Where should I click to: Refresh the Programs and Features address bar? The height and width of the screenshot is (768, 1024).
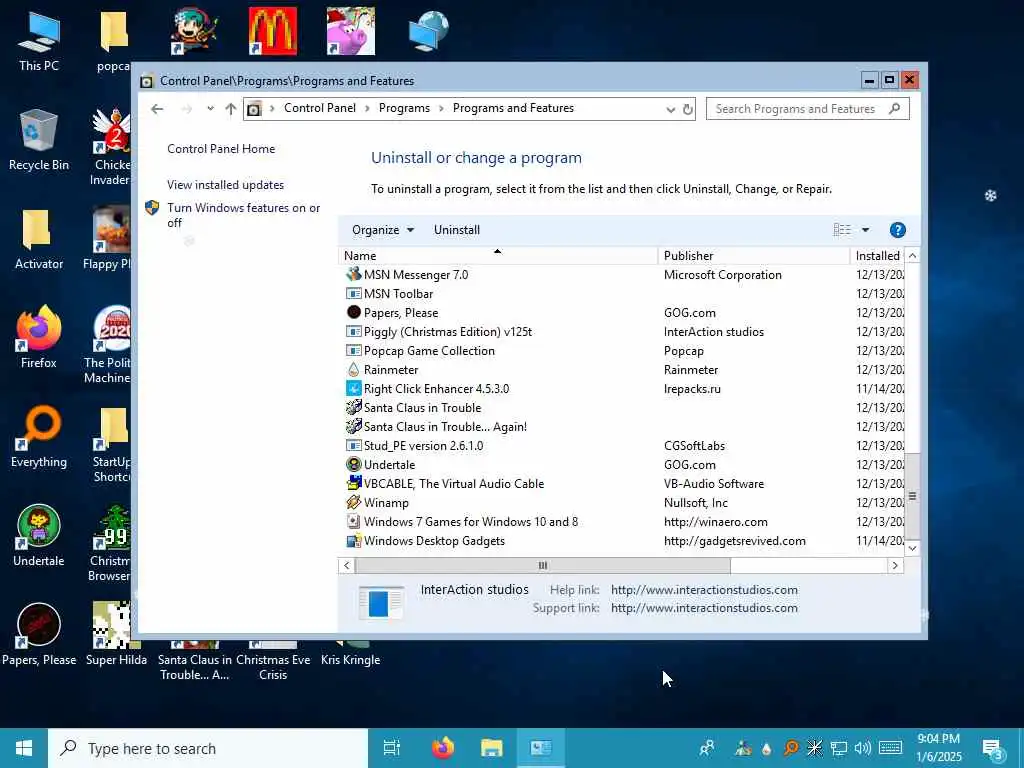(688, 109)
